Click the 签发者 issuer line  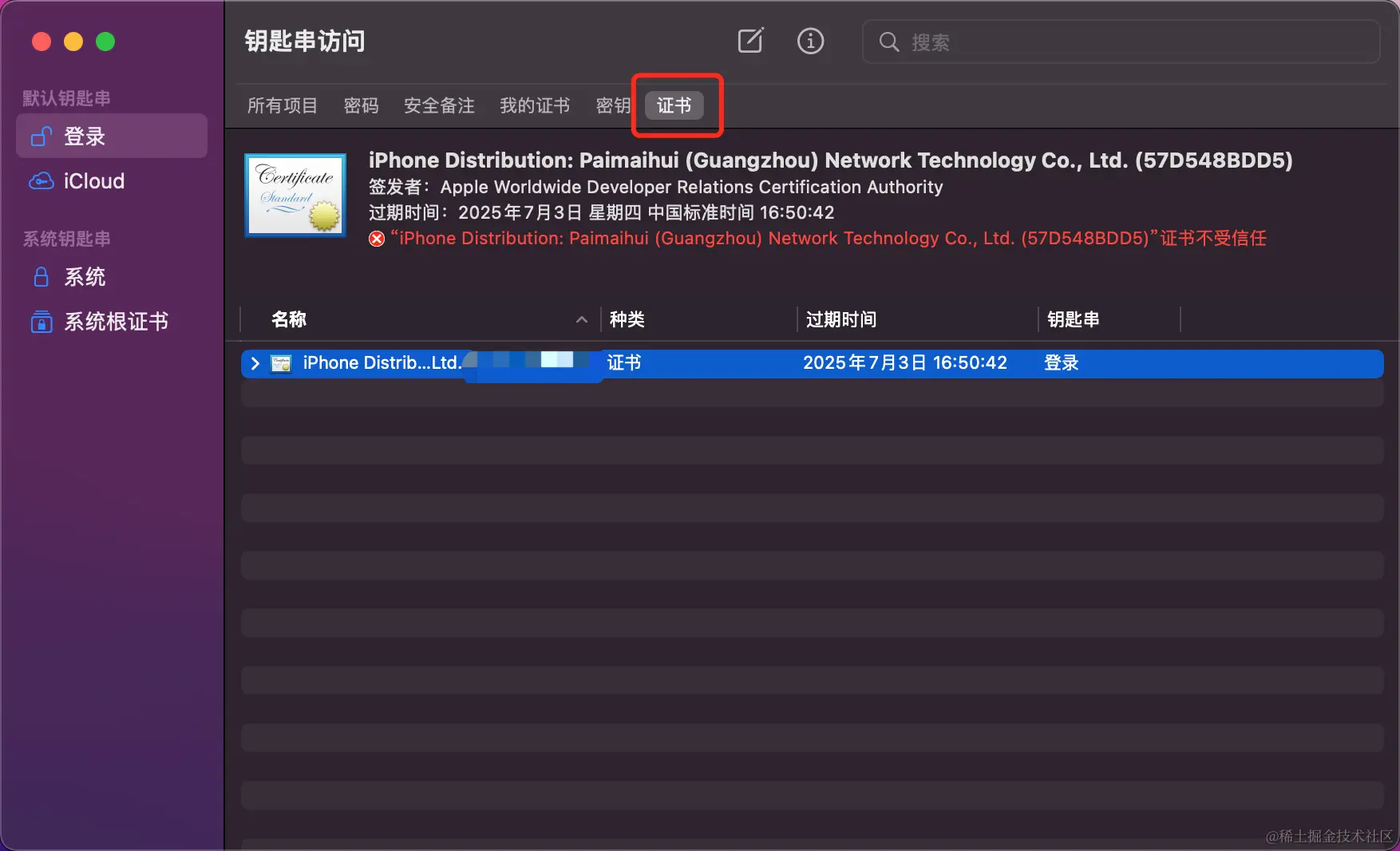(656, 187)
